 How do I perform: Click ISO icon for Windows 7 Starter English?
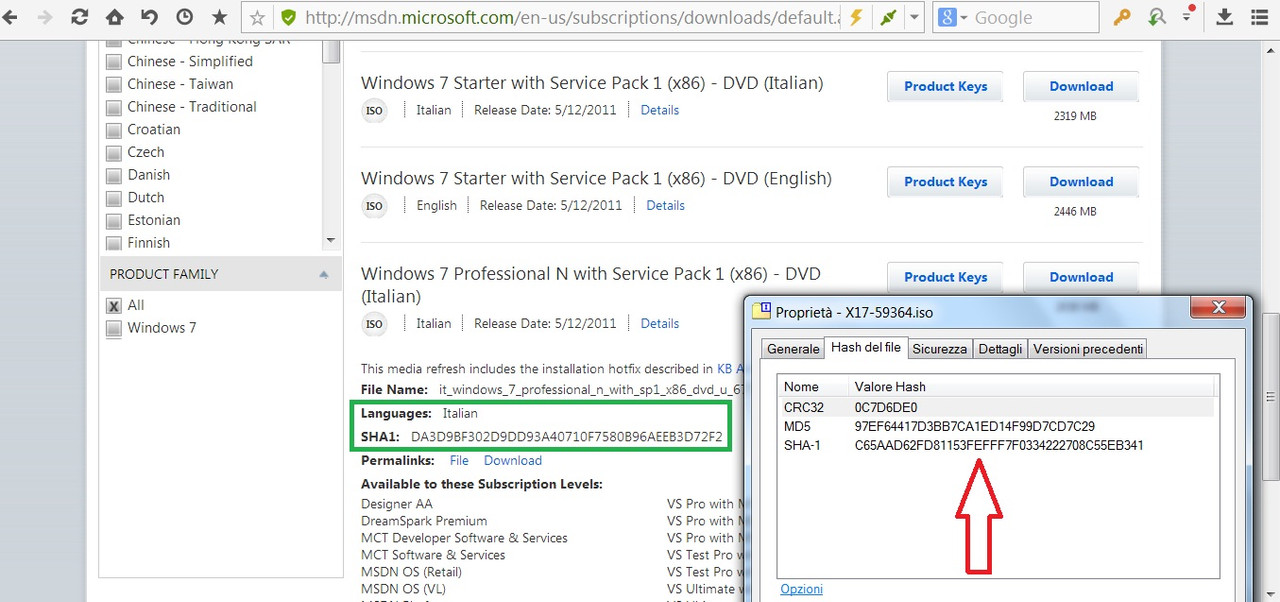point(374,206)
